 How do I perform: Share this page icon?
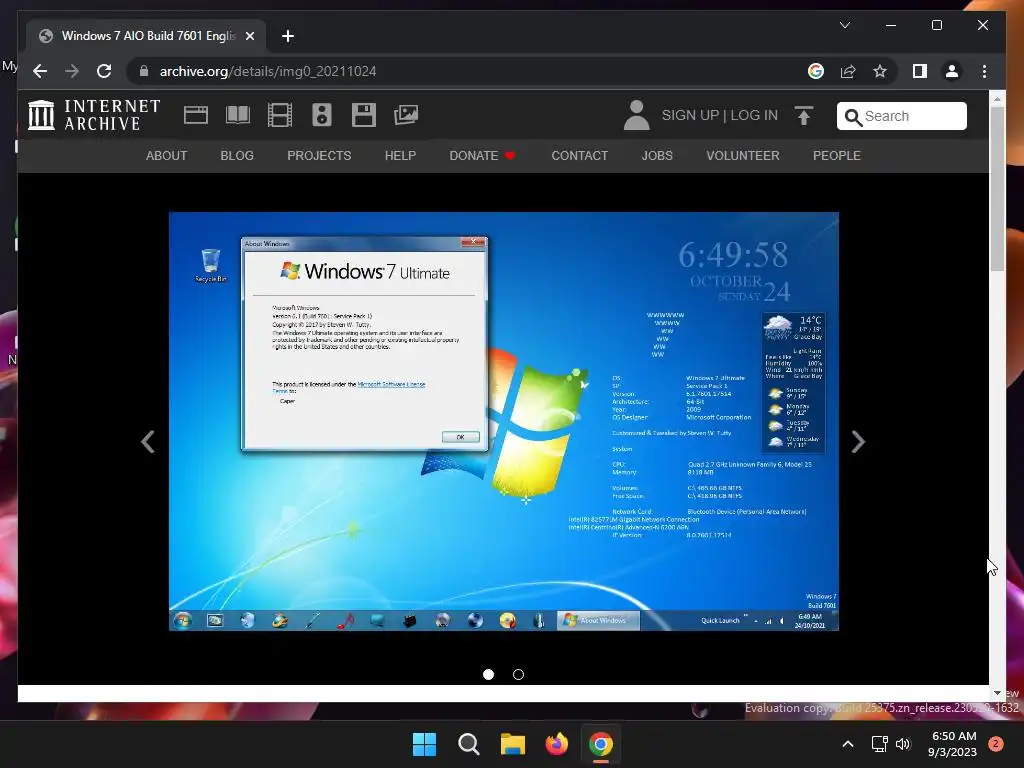point(848,71)
